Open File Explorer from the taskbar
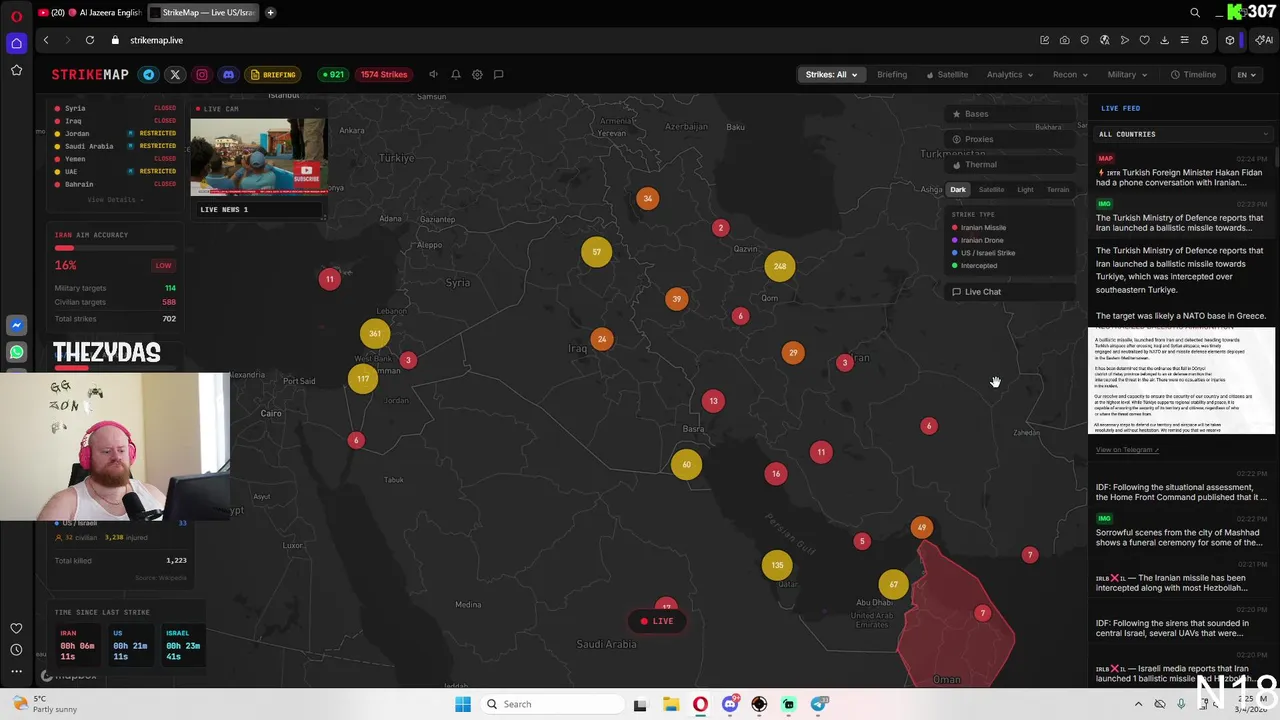Viewport: 1280px width, 720px height. [670, 704]
